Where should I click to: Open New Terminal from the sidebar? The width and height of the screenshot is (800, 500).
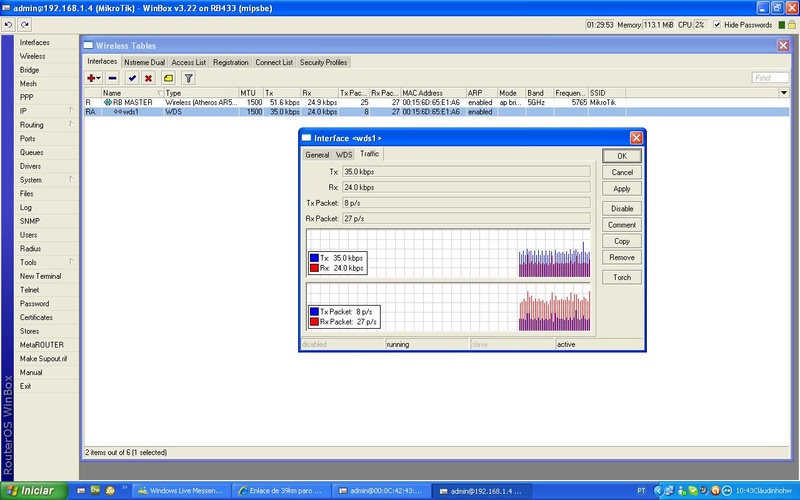click(x=40, y=276)
